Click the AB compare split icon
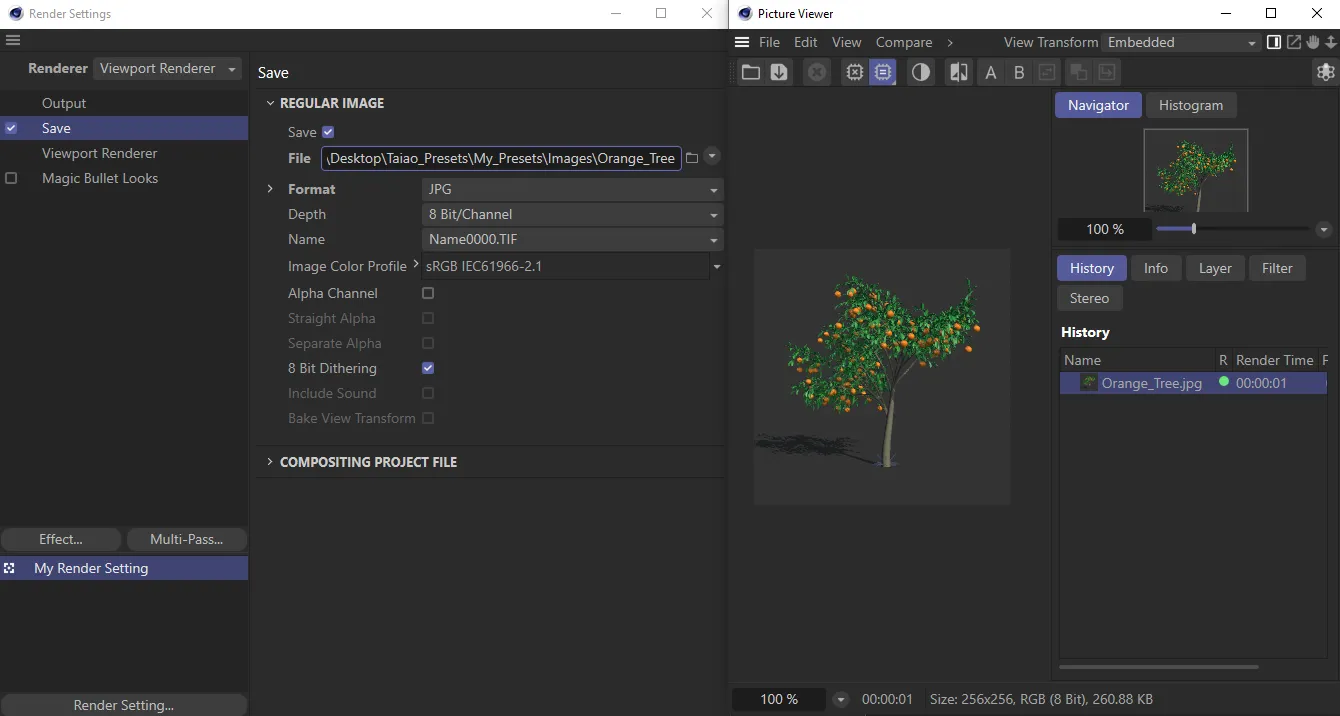The height and width of the screenshot is (716, 1340). 958,72
